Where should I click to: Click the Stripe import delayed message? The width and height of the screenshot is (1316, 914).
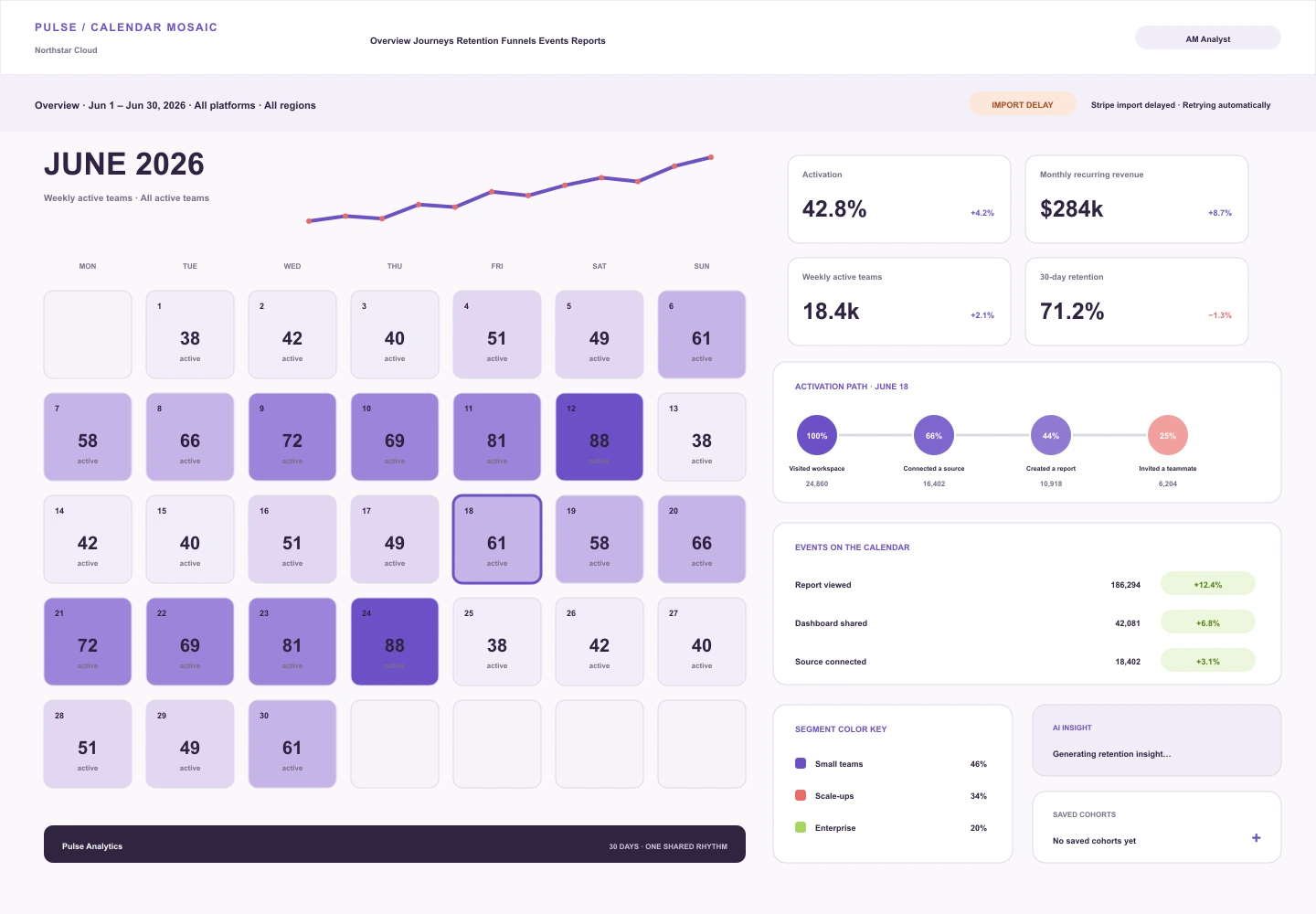(x=1181, y=105)
